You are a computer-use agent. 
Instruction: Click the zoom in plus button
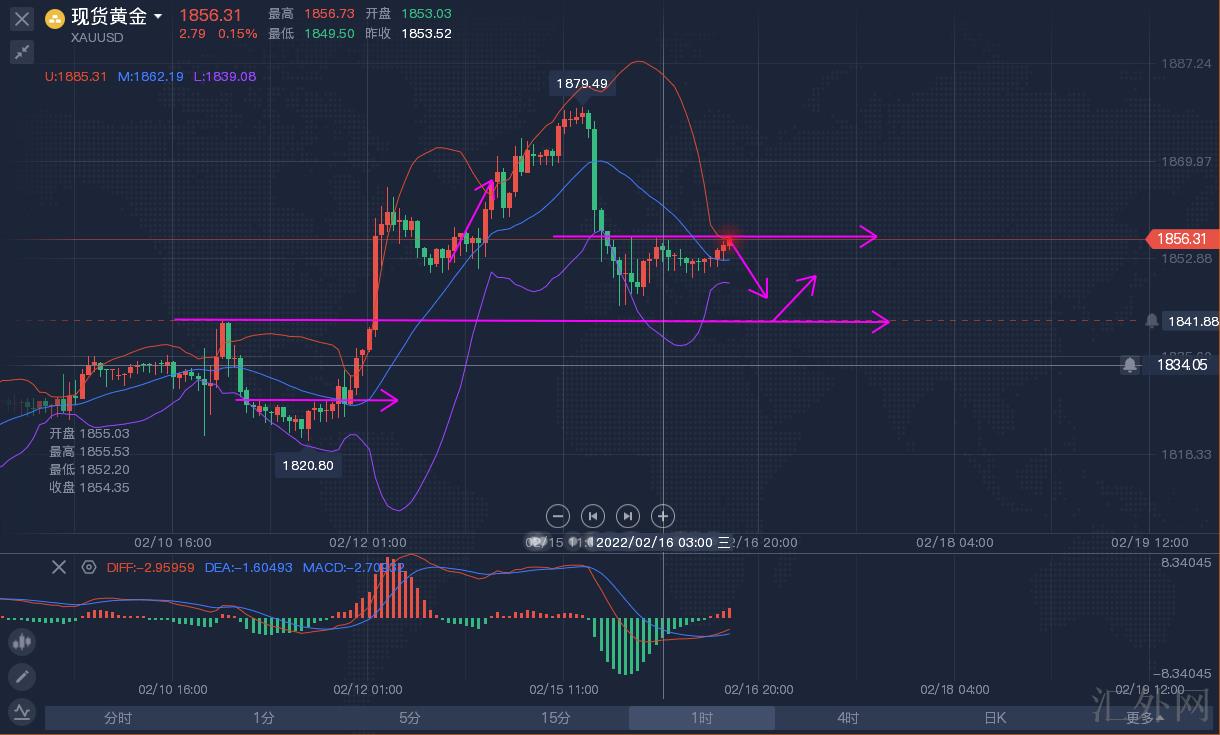click(662, 516)
